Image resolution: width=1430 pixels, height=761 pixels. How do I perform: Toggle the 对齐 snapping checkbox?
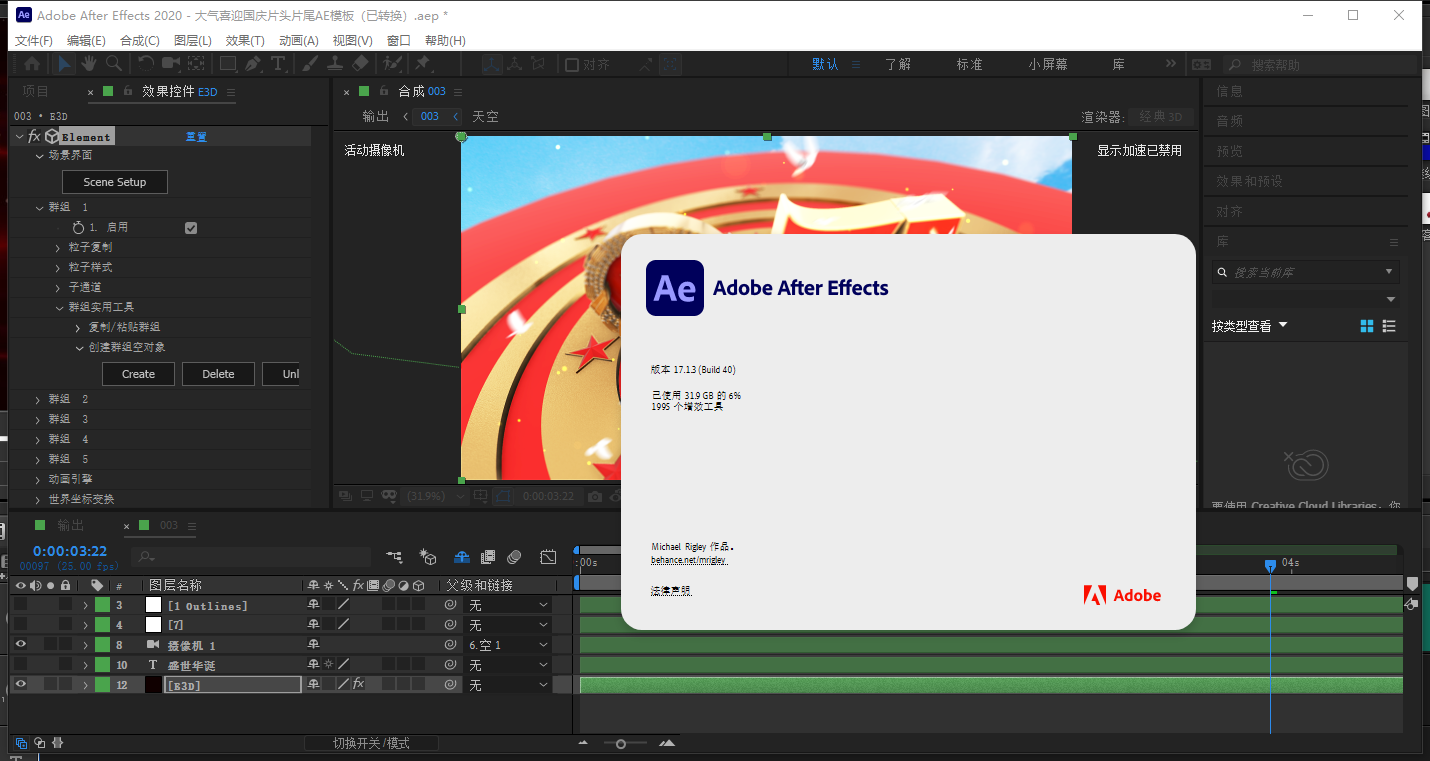(572, 65)
